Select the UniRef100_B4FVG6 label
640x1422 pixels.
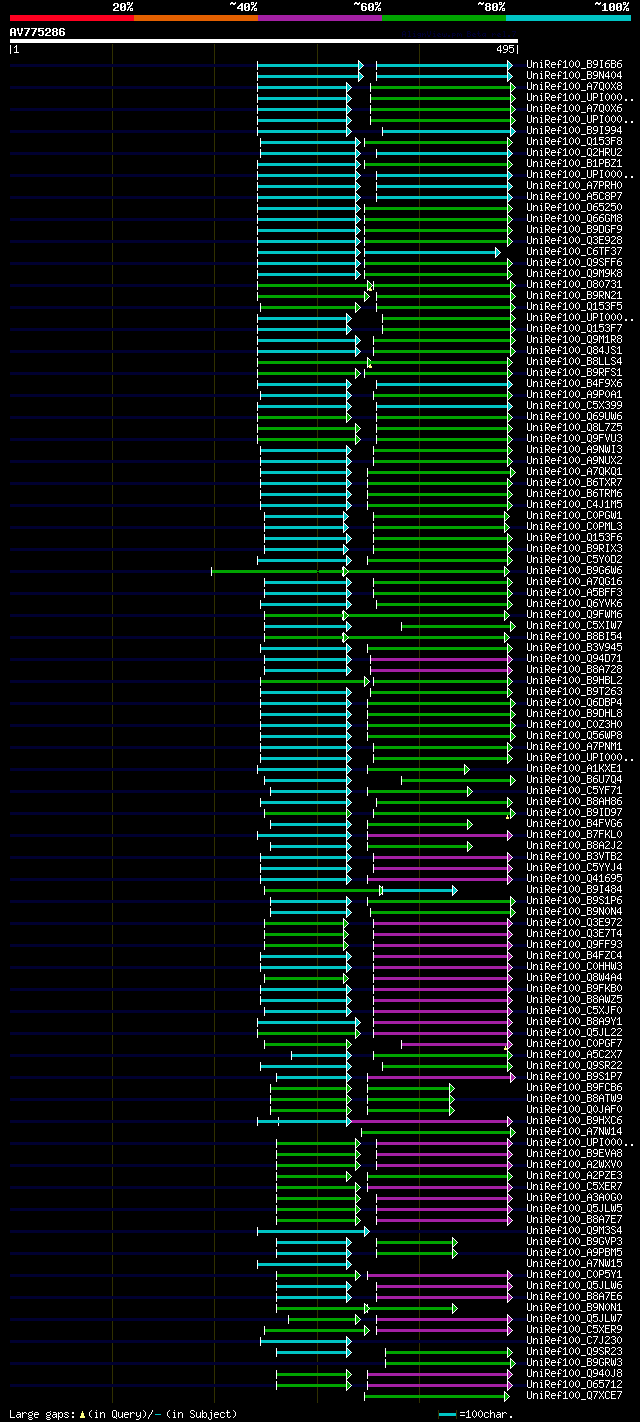click(x=574, y=823)
